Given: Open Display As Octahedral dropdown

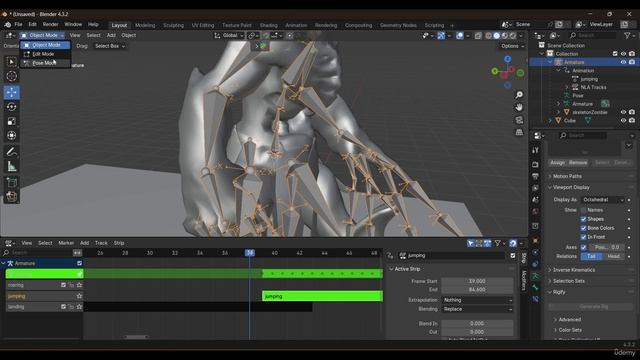Looking at the screenshot, I should point(602,200).
